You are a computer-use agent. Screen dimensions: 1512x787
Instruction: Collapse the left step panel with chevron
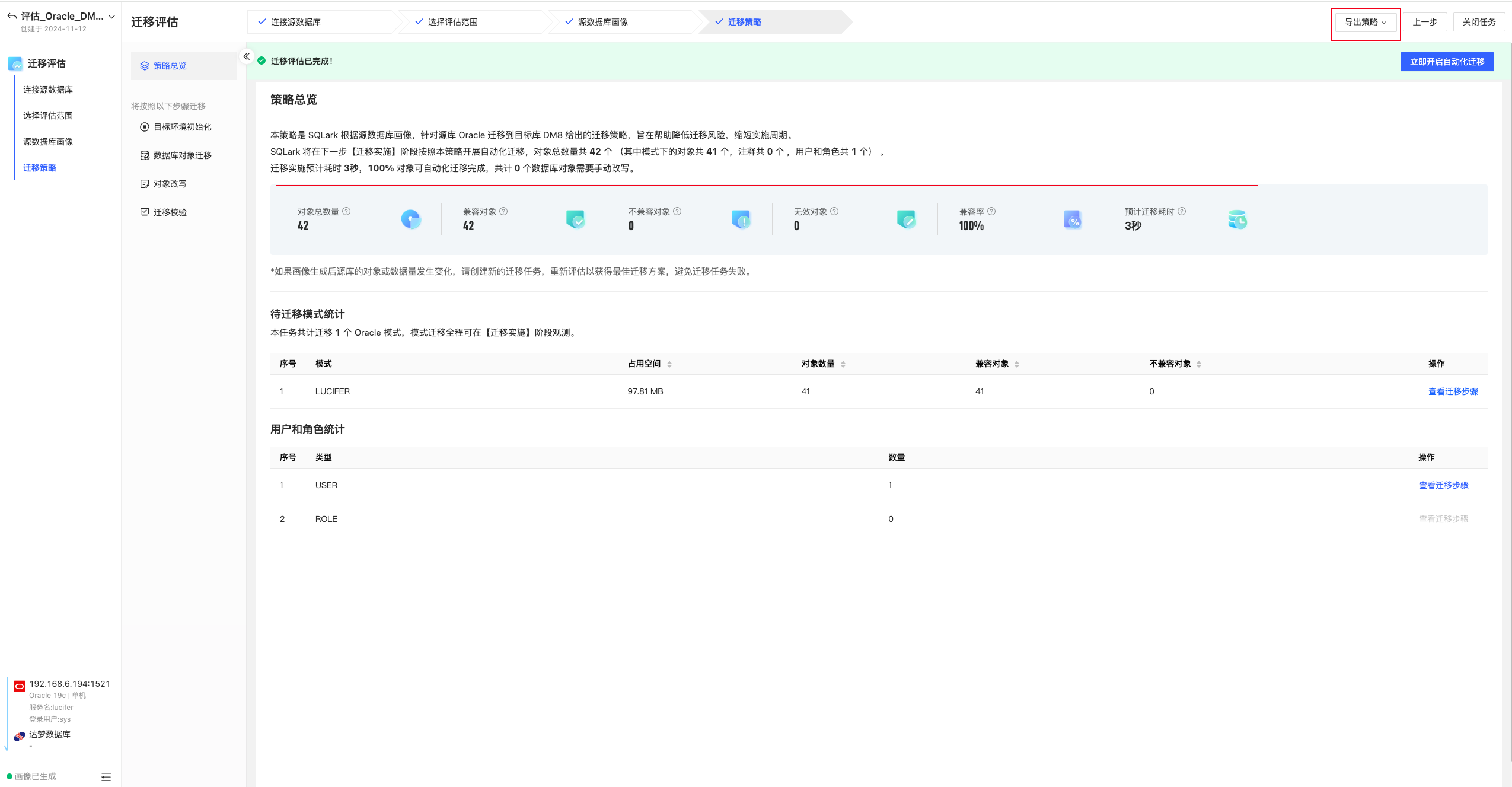coord(246,56)
